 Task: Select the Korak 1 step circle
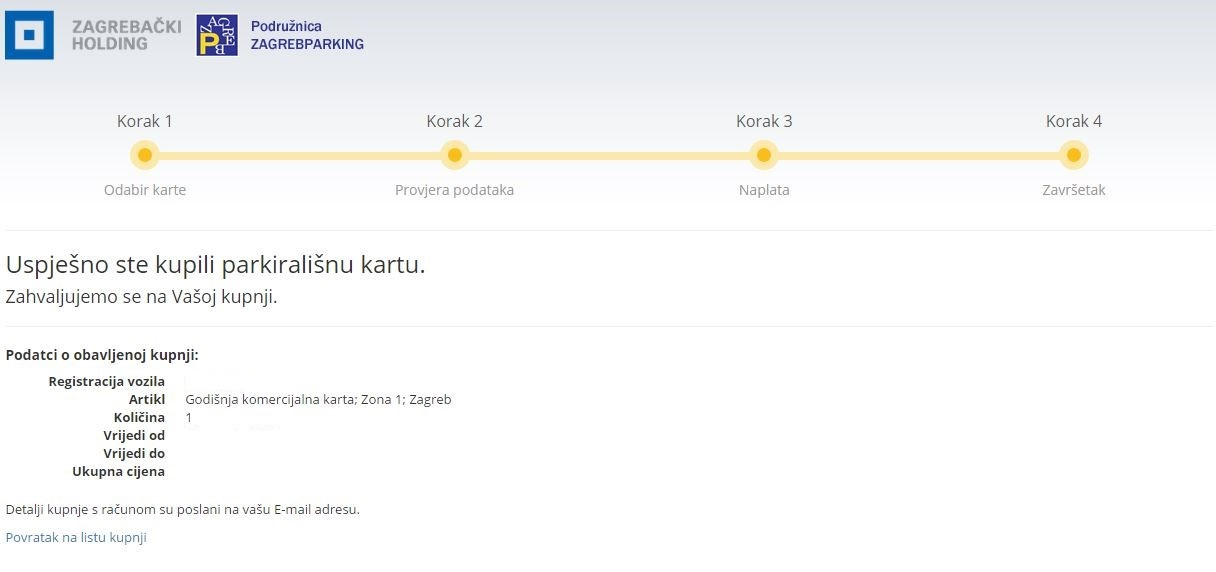pyautogui.click(x=145, y=155)
